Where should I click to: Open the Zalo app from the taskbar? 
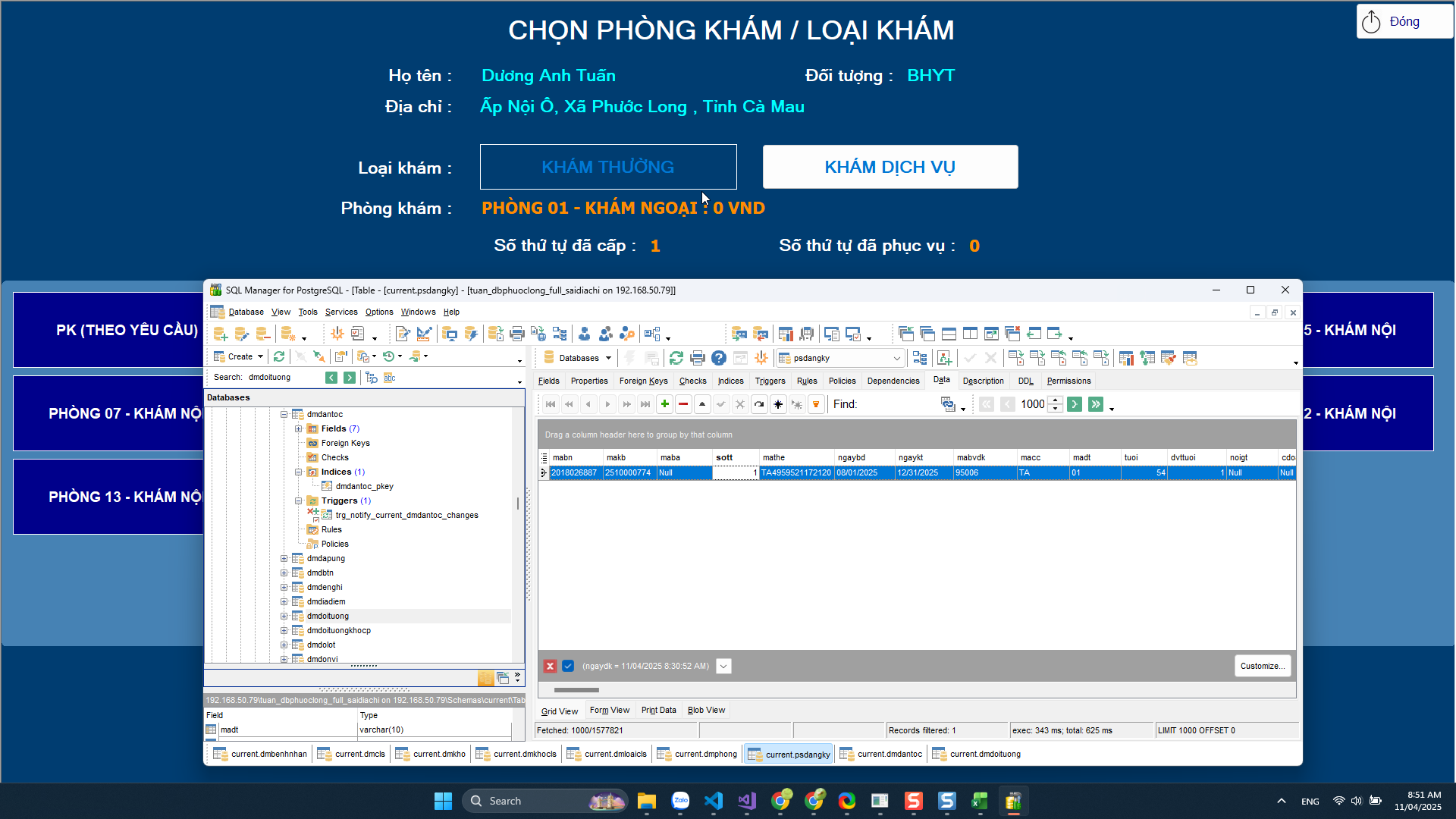tap(680, 801)
